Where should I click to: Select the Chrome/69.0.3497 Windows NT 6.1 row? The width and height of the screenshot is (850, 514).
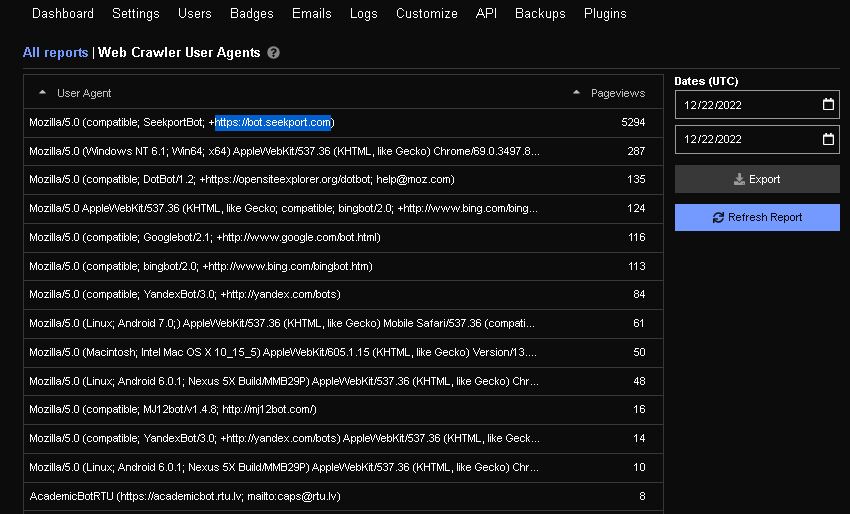click(343, 151)
